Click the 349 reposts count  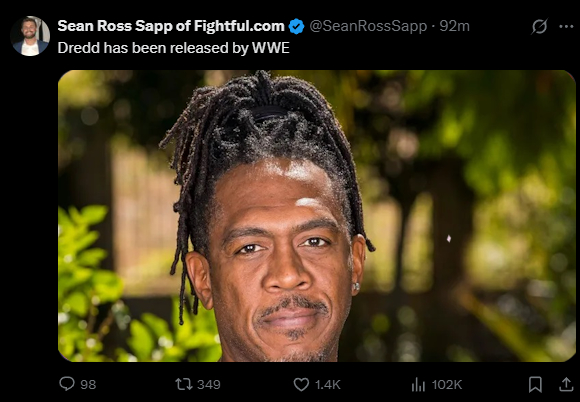209,385
